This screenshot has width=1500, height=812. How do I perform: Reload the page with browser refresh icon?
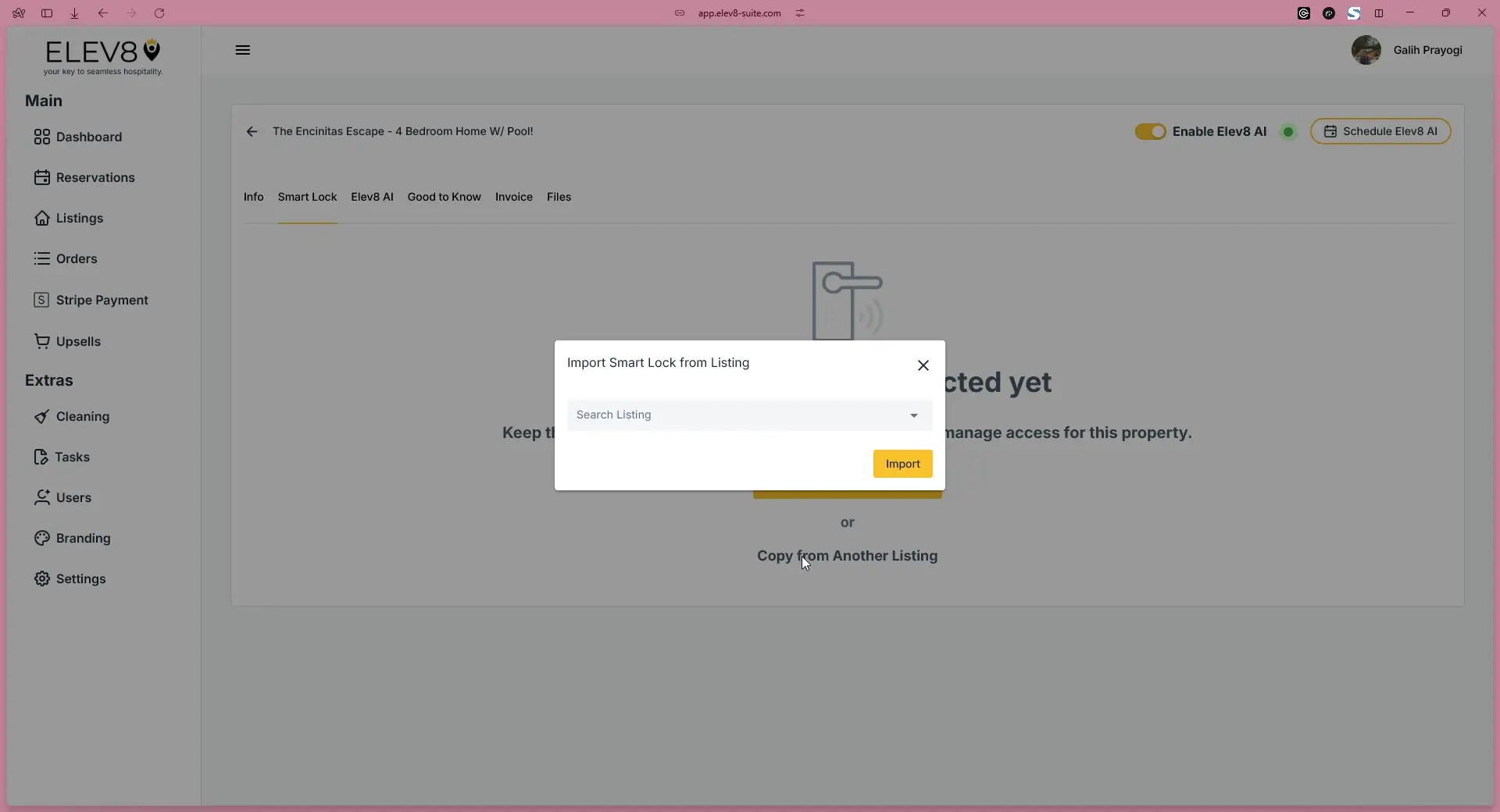pos(159,13)
